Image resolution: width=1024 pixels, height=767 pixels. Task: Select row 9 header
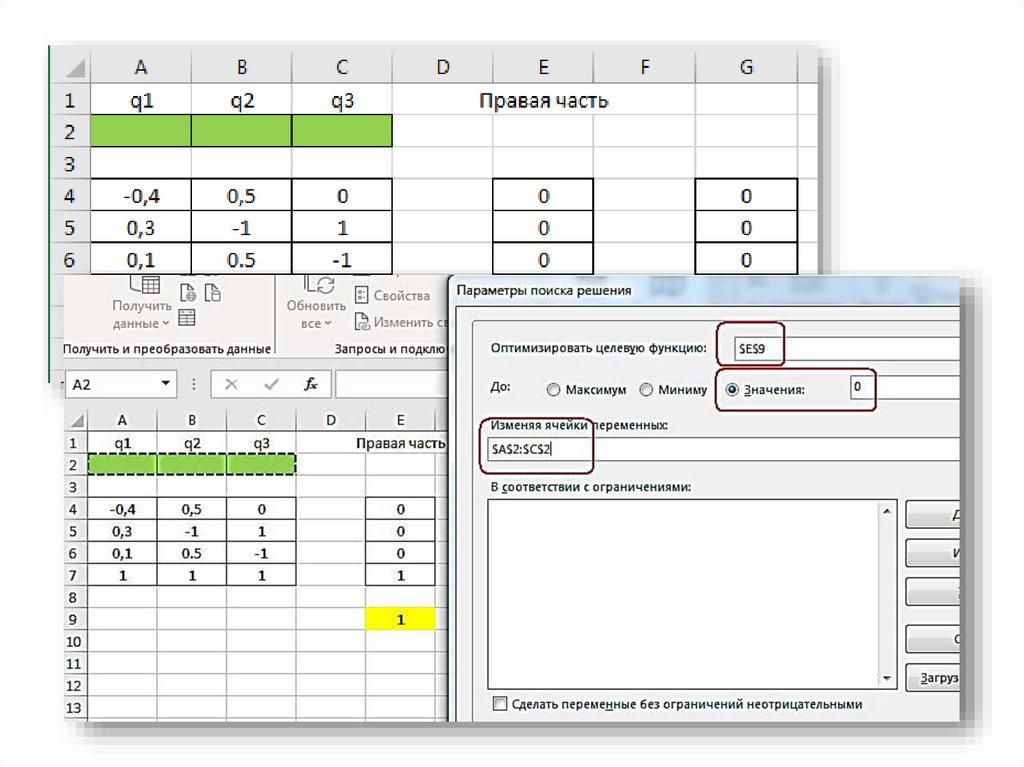74,619
